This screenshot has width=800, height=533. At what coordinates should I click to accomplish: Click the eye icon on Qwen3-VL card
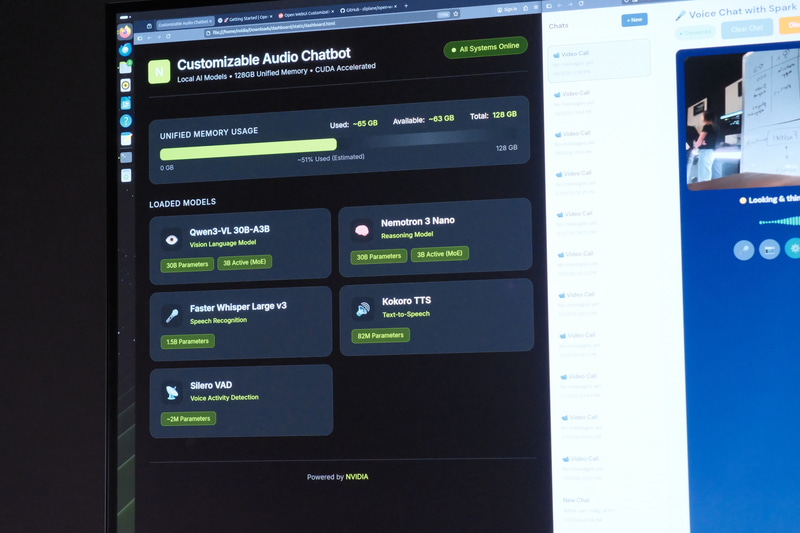172,239
